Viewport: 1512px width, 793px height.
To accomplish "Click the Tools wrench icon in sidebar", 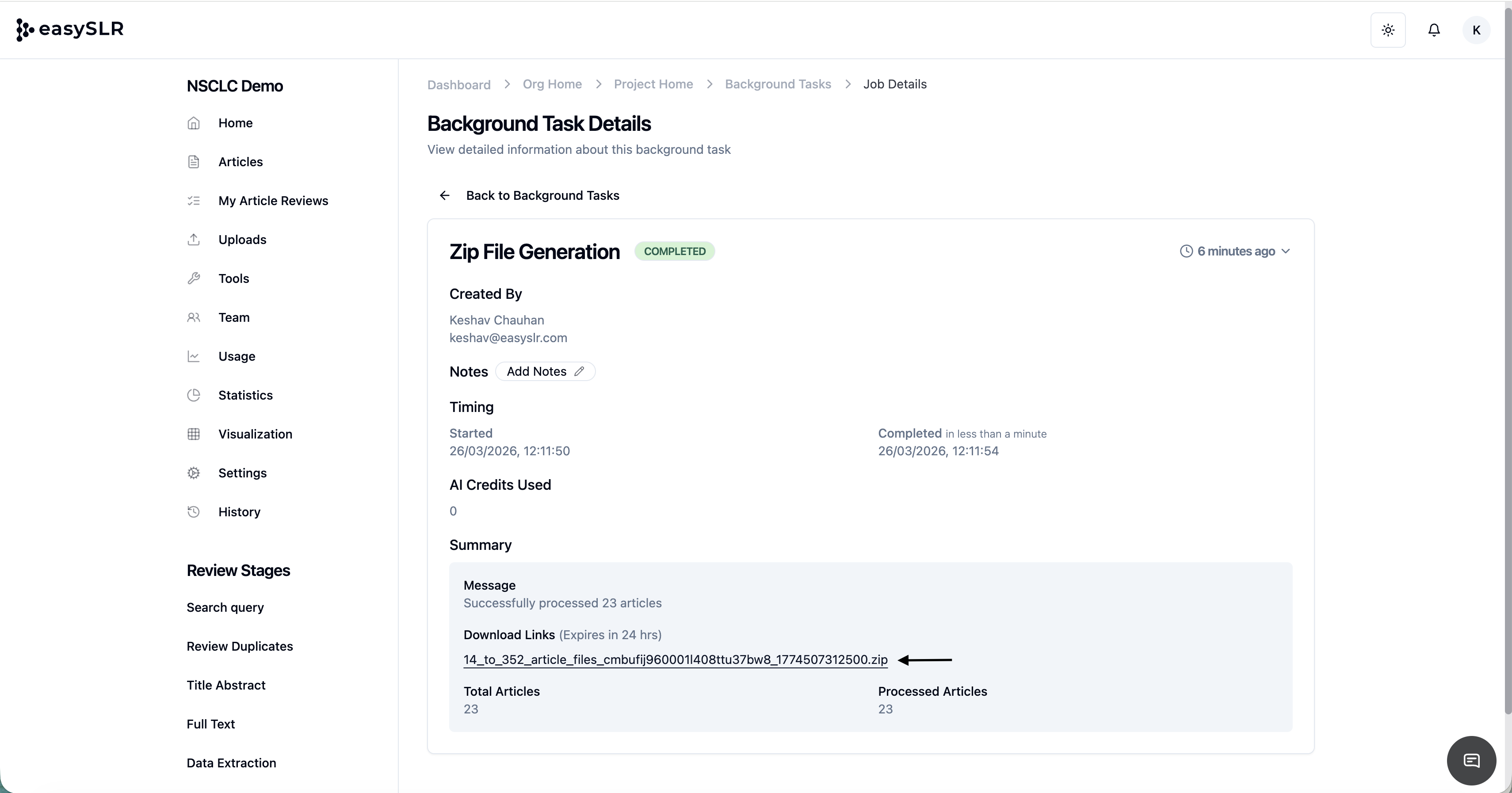I will [194, 278].
